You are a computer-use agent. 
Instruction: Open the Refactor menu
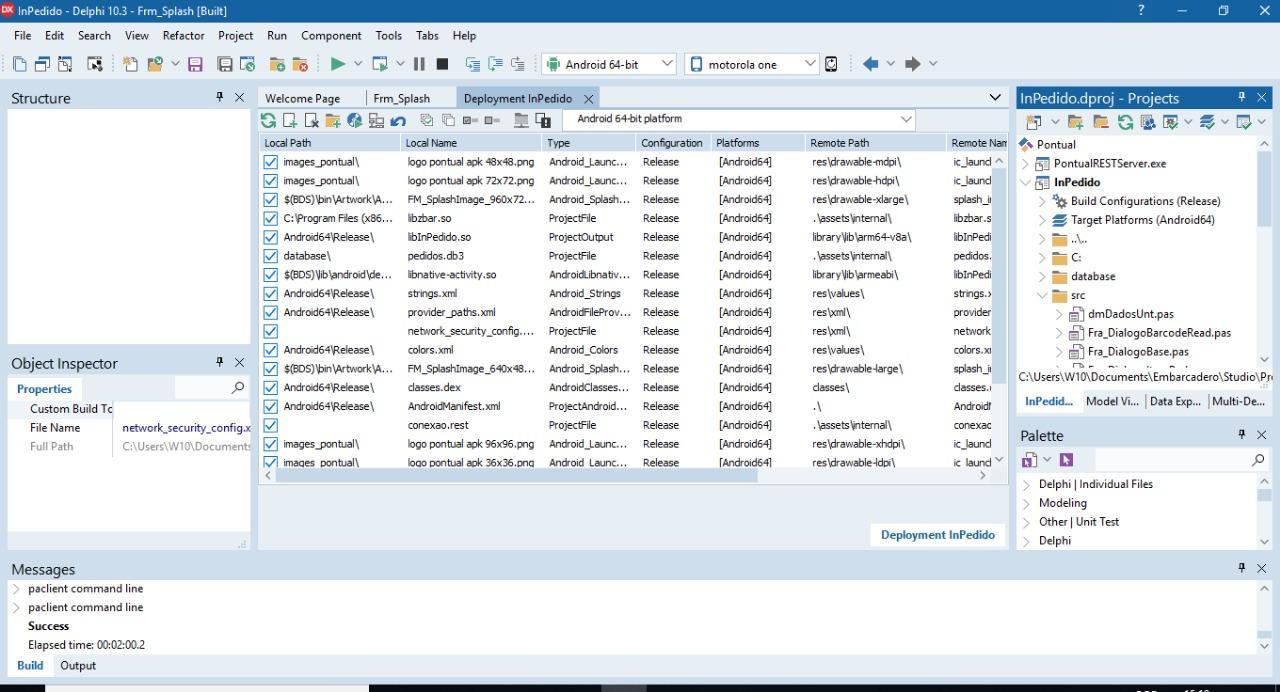[x=183, y=35]
